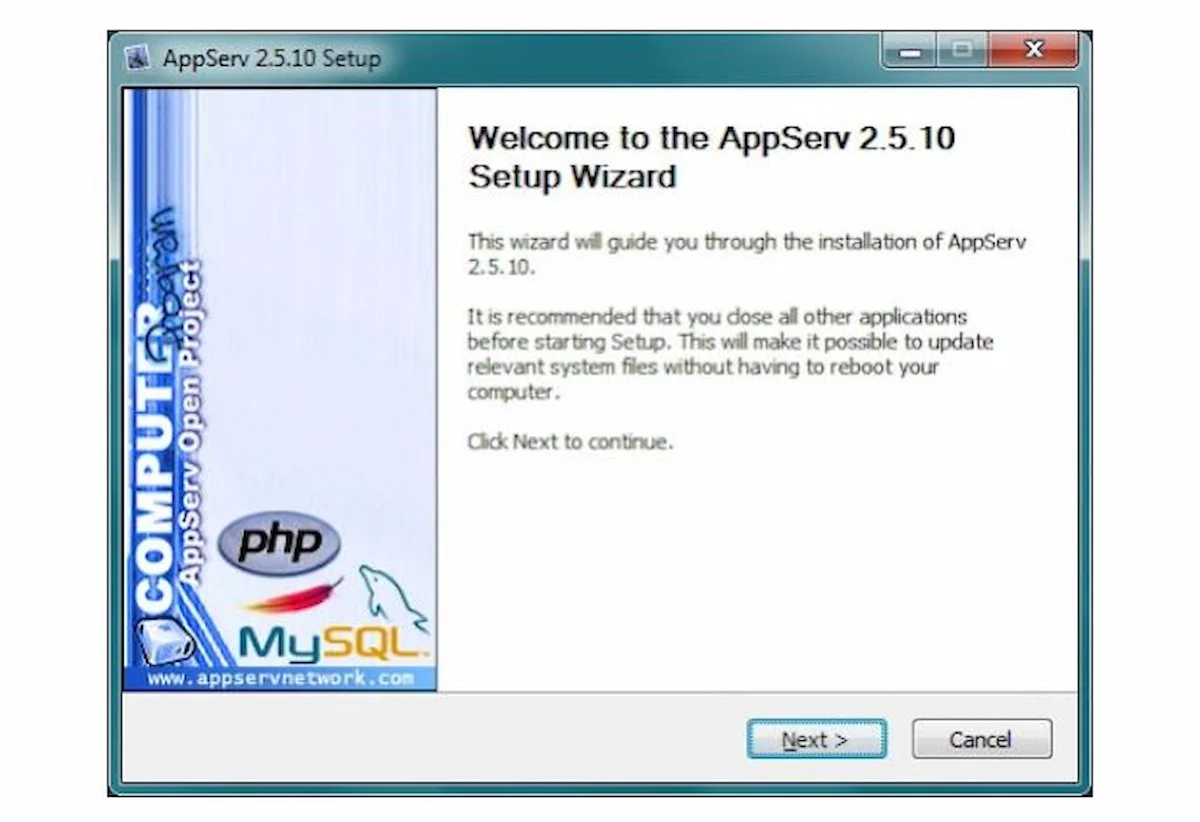Image resolution: width=1200 pixels, height=822 pixels.
Task: Cancel the AppServ installation
Action: point(981,740)
